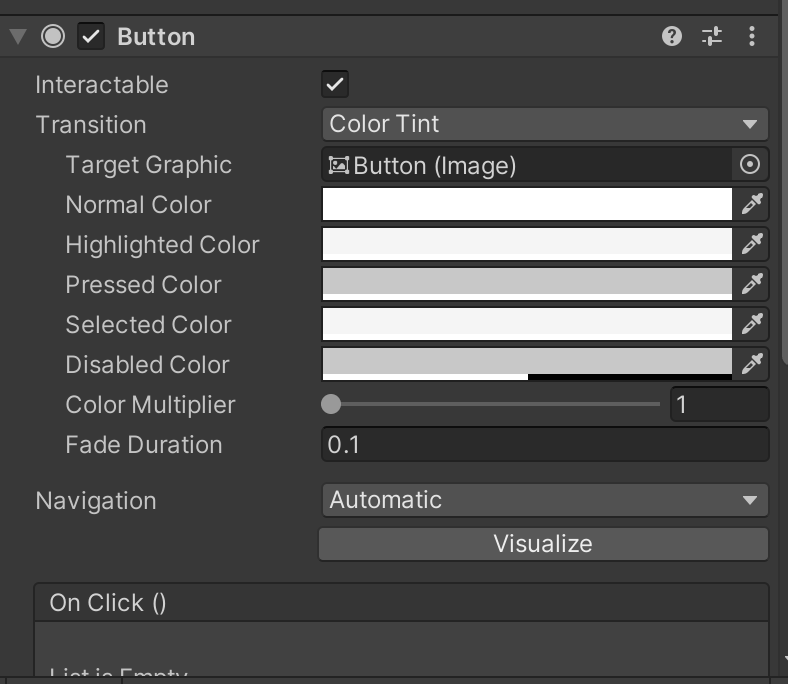Open the Button component preset selector

[x=712, y=37]
